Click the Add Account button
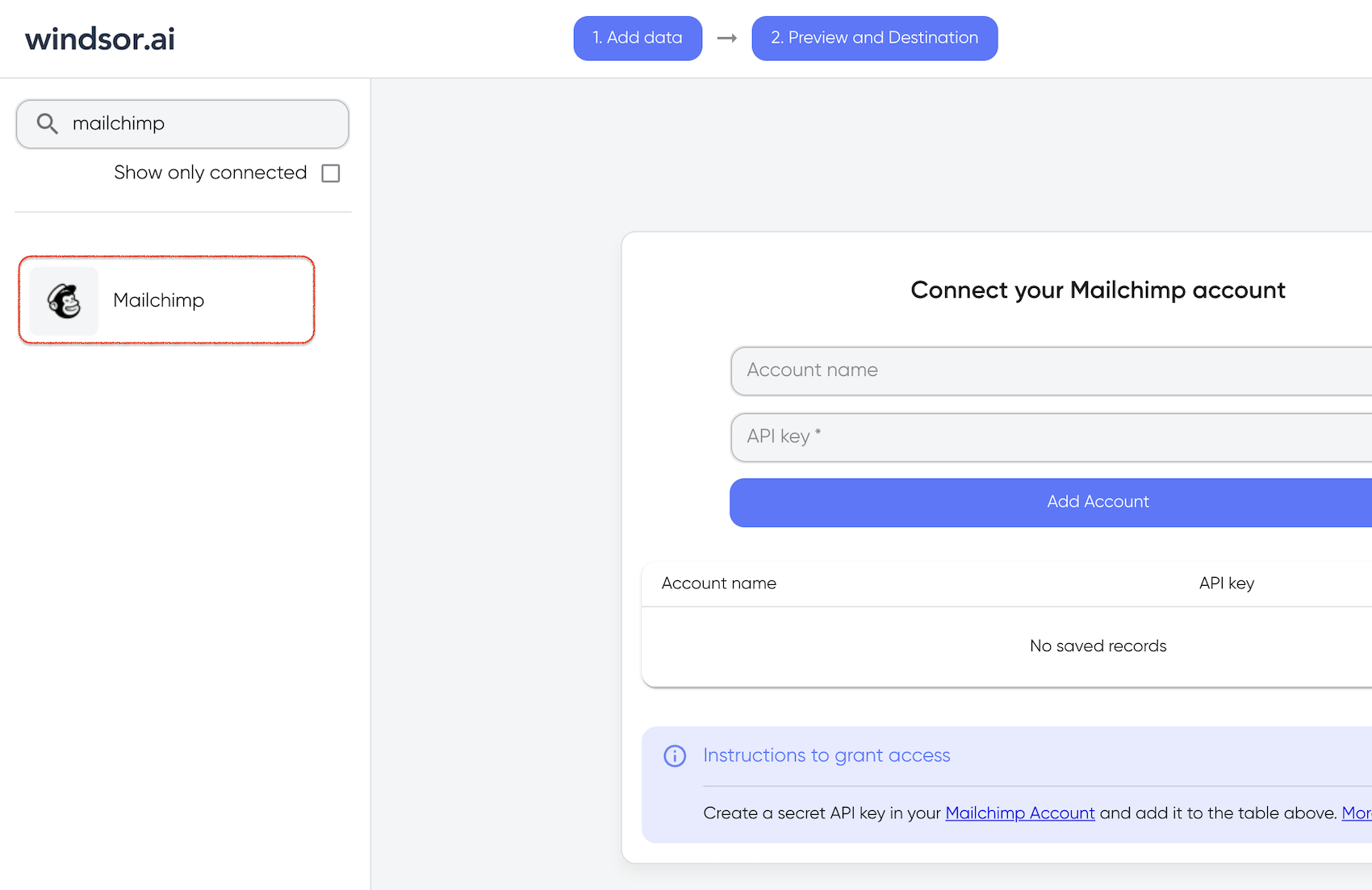Screen dimensions: 1372x890 1051,503
